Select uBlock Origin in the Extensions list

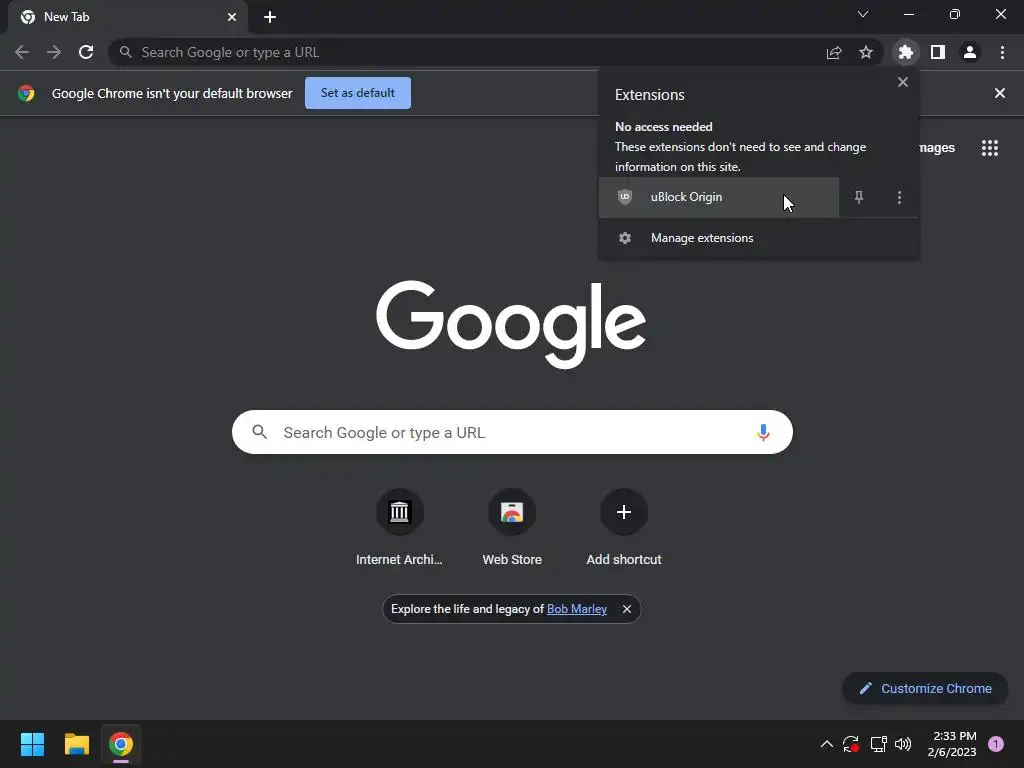(718, 197)
